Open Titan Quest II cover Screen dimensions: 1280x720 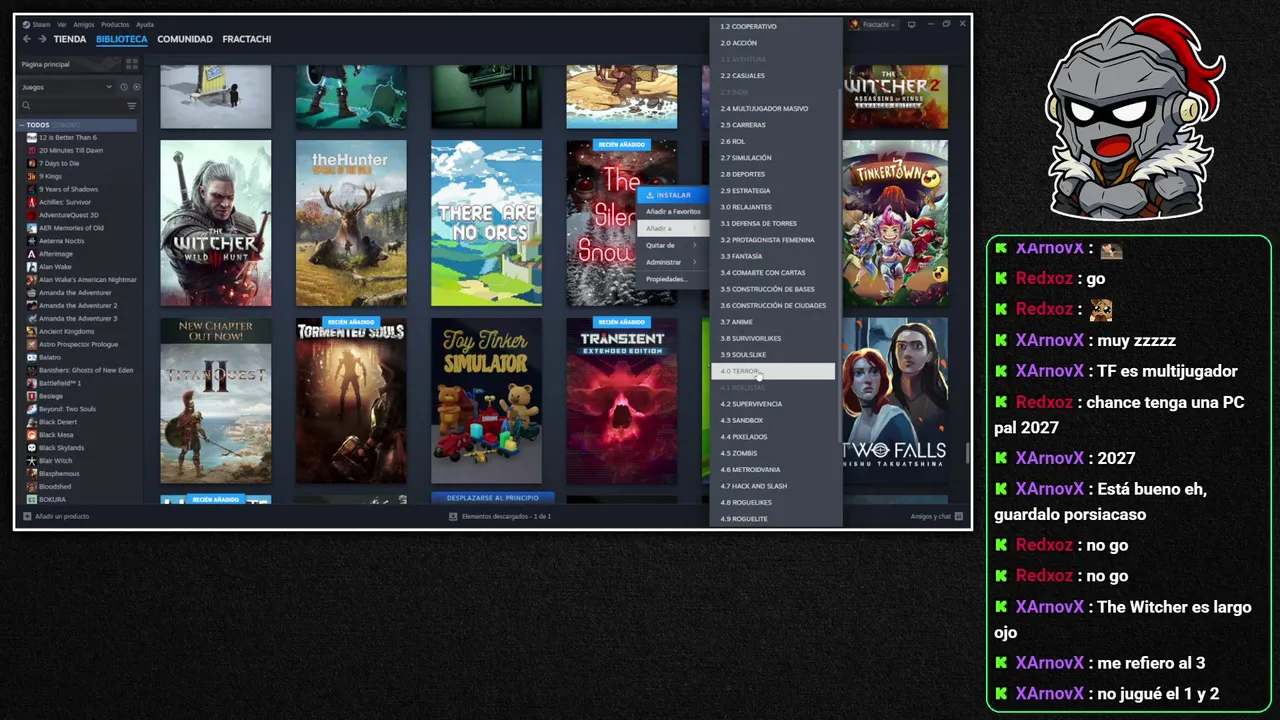[216, 401]
